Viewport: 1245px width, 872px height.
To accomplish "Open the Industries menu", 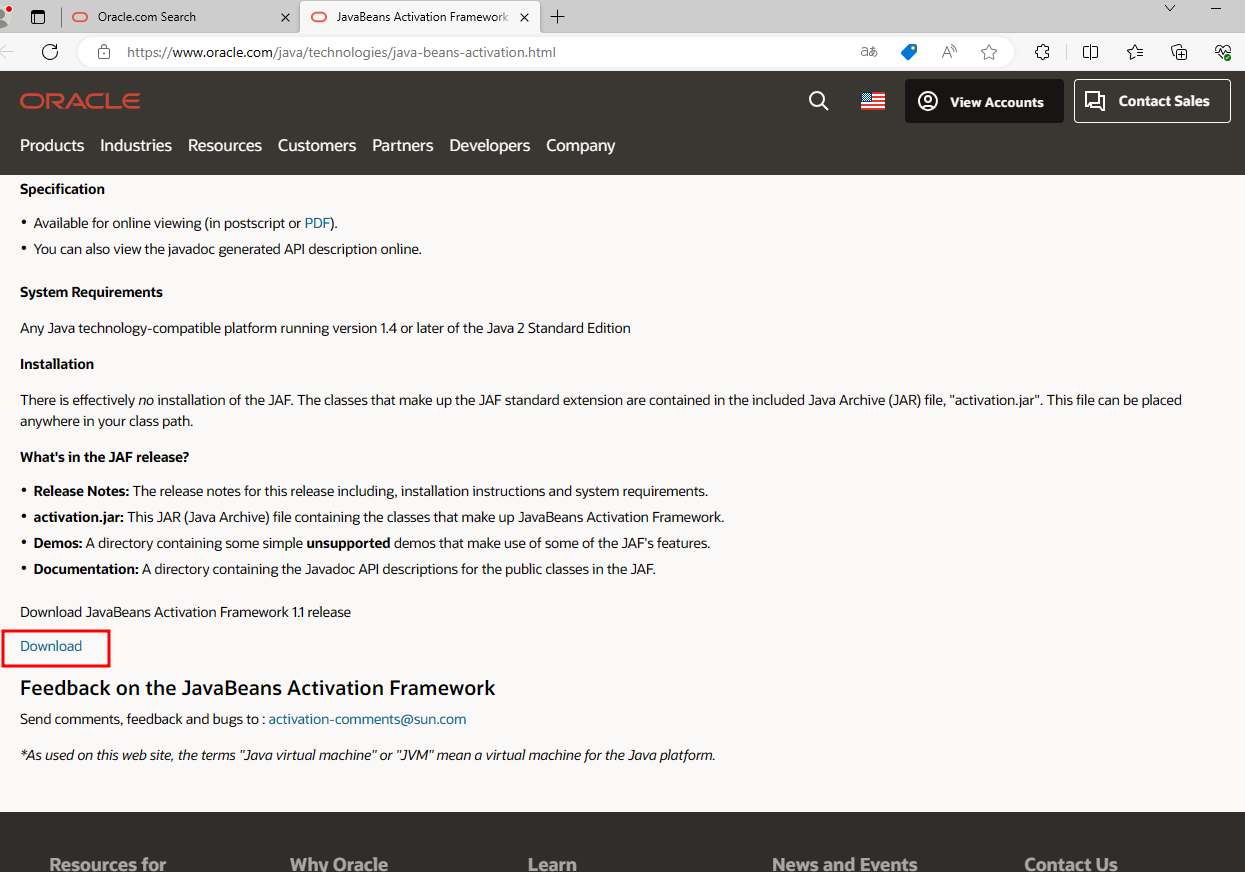I will coord(136,146).
